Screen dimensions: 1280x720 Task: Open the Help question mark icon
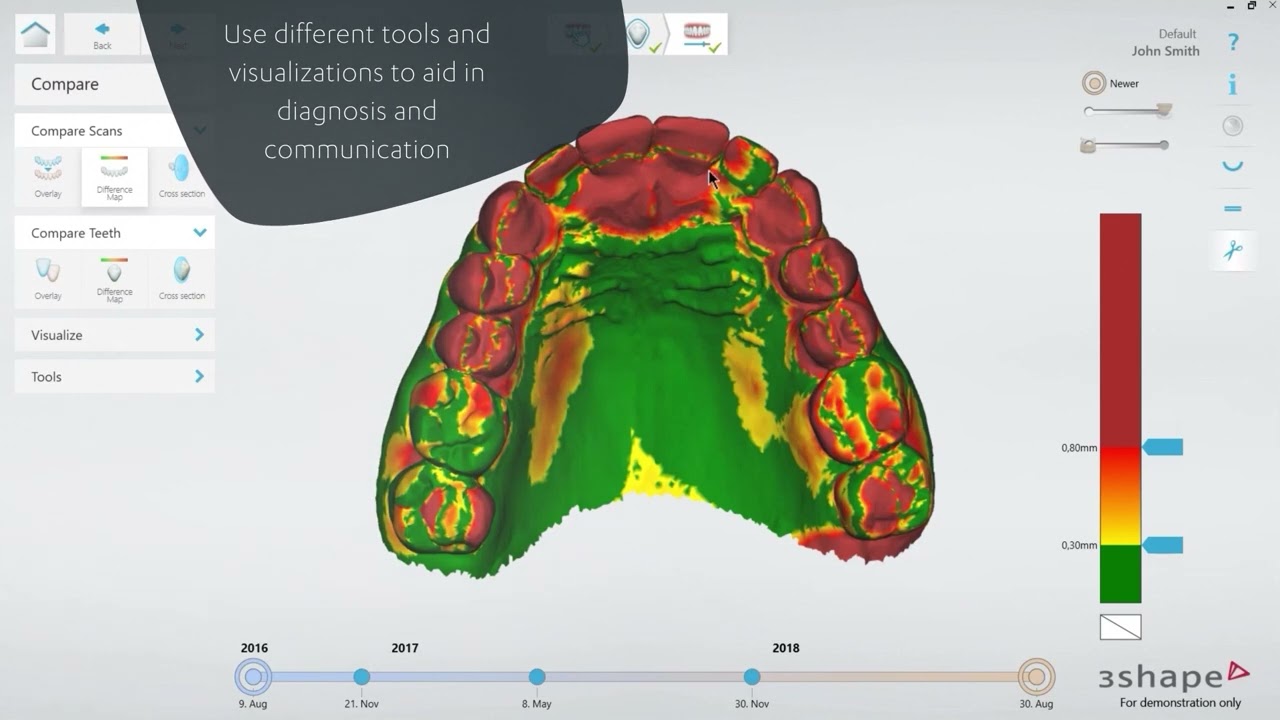point(1233,42)
